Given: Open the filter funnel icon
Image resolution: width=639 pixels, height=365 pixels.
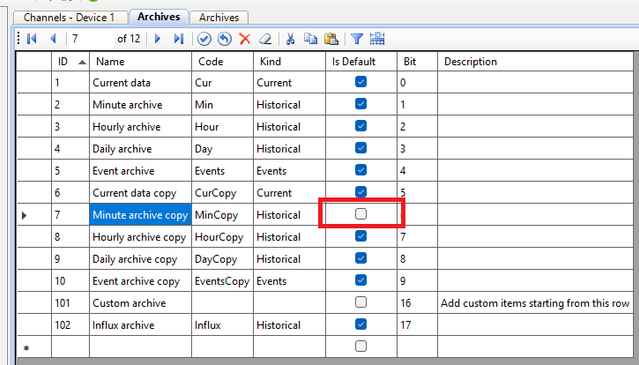Looking at the screenshot, I should [357, 39].
